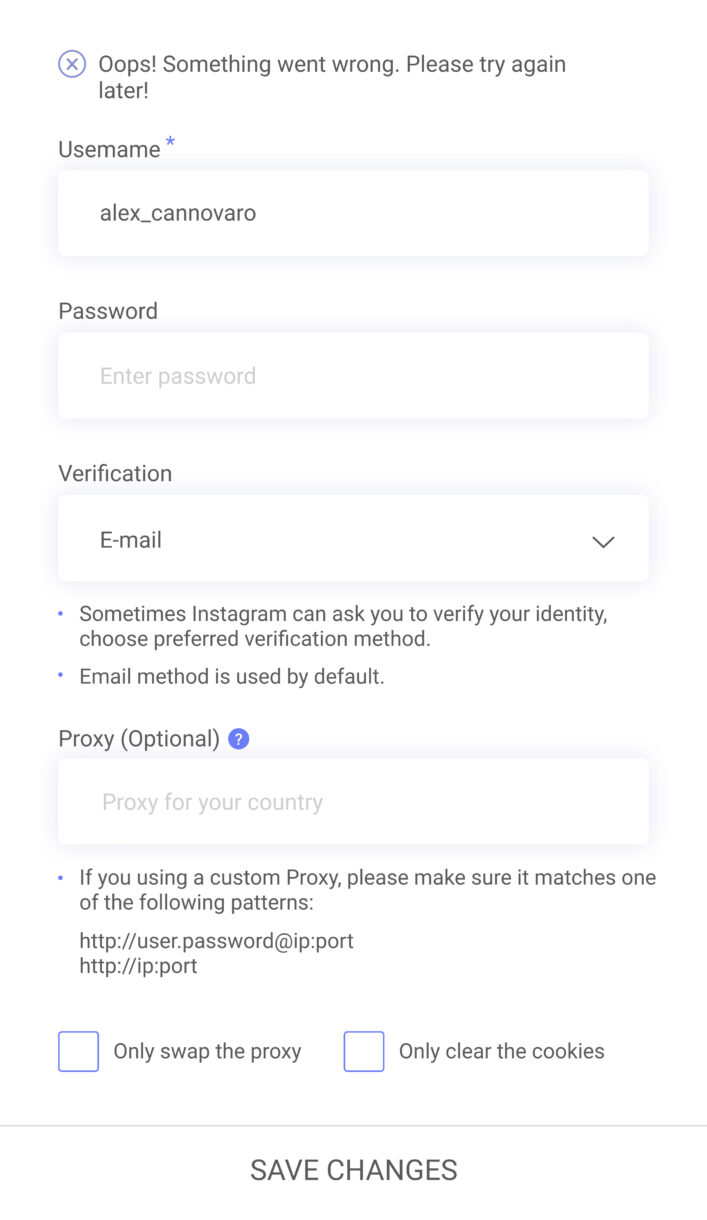
Task: Click the Password field label
Action: click(x=108, y=311)
